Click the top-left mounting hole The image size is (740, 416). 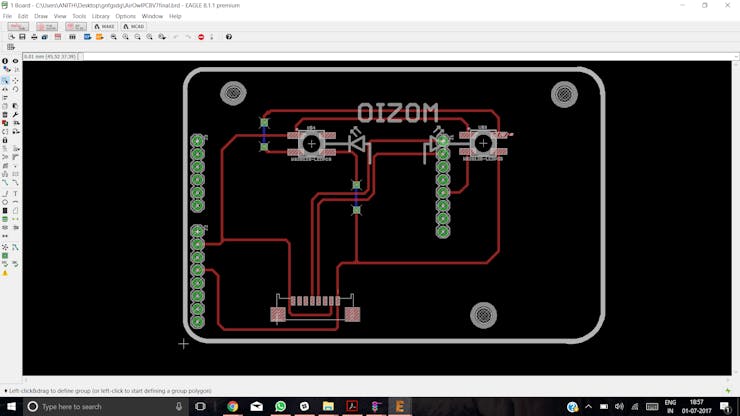233,93
